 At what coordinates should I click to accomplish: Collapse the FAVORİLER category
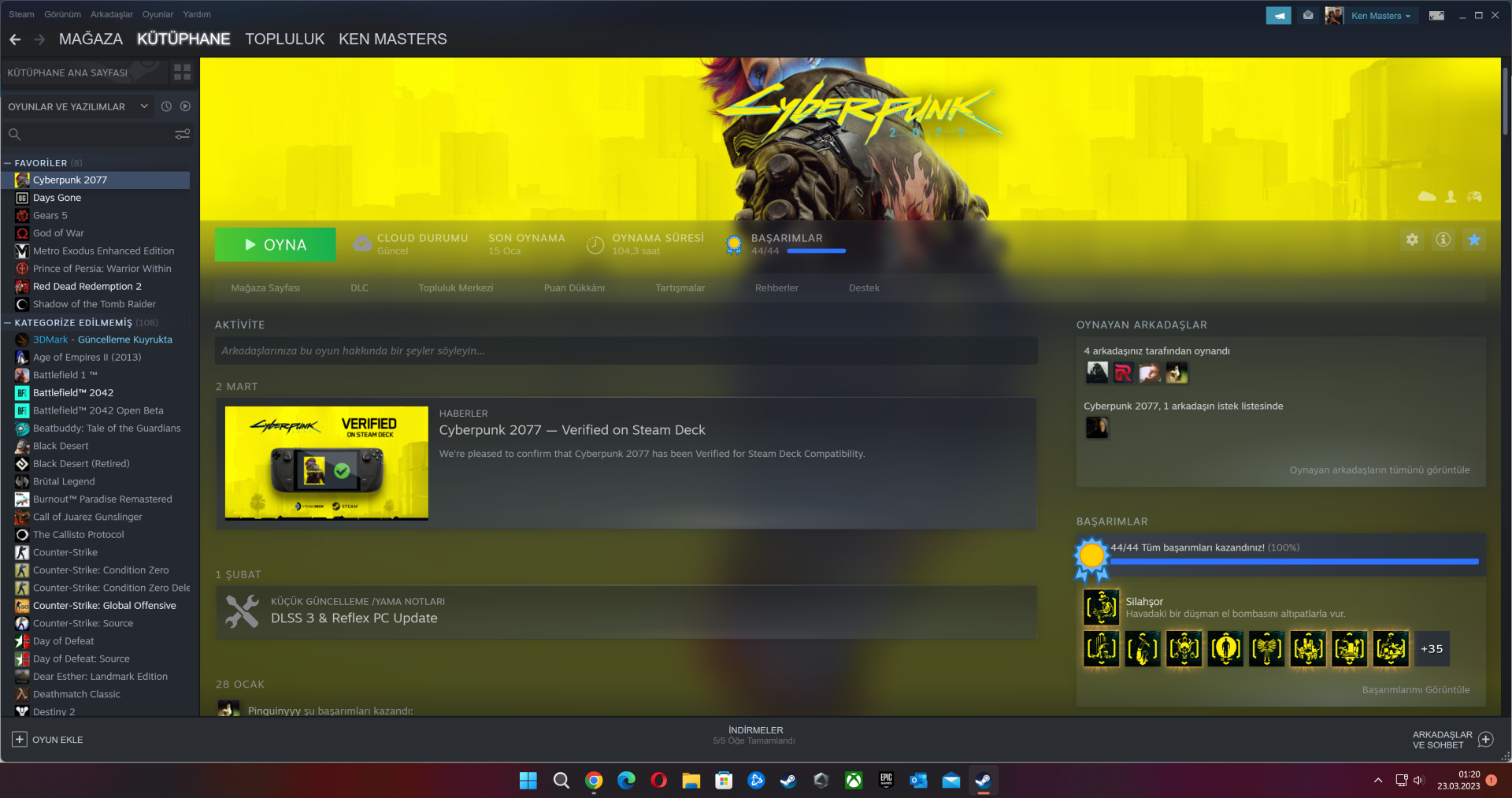pyautogui.click(x=7, y=163)
